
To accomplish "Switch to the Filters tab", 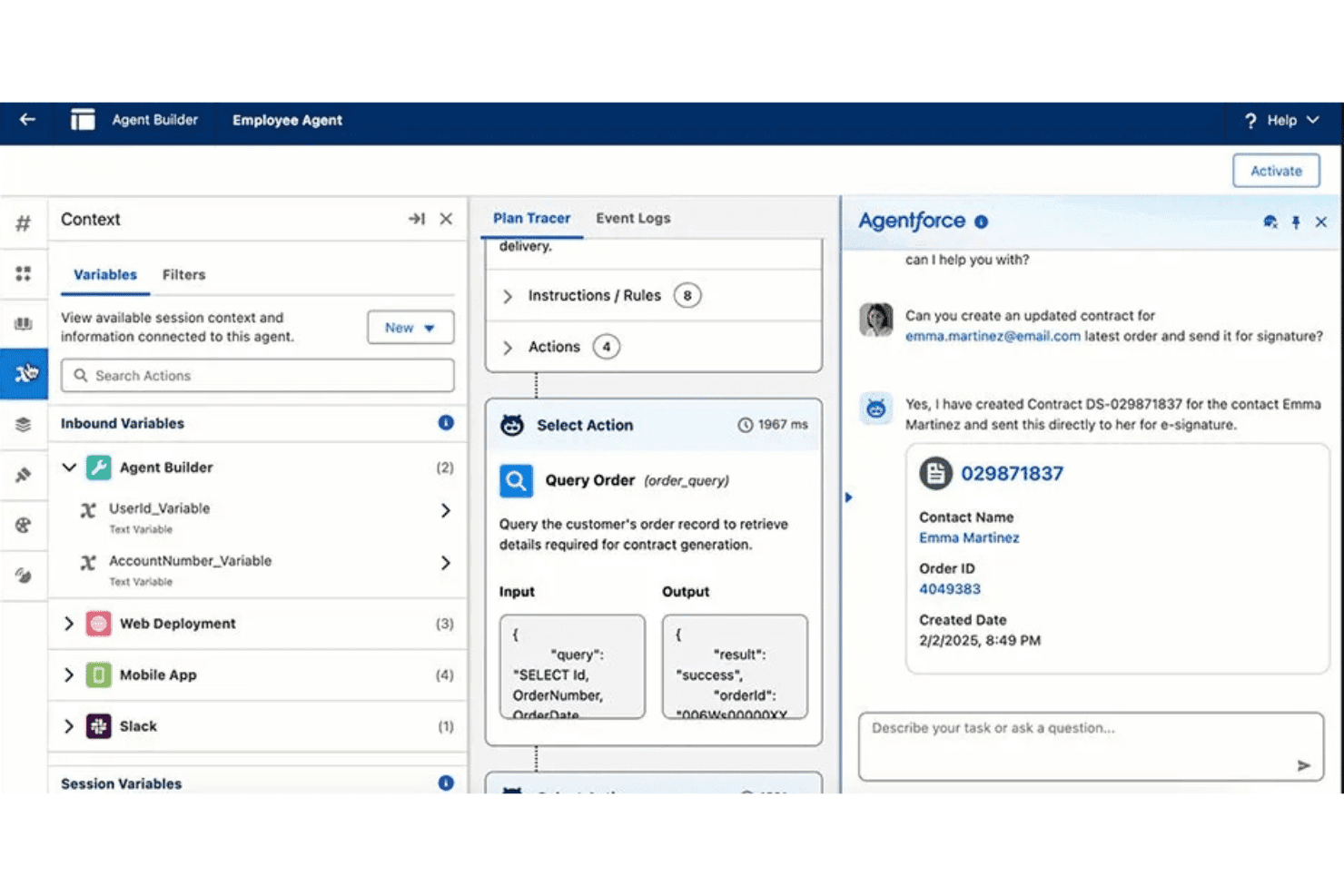I will pyautogui.click(x=183, y=274).
